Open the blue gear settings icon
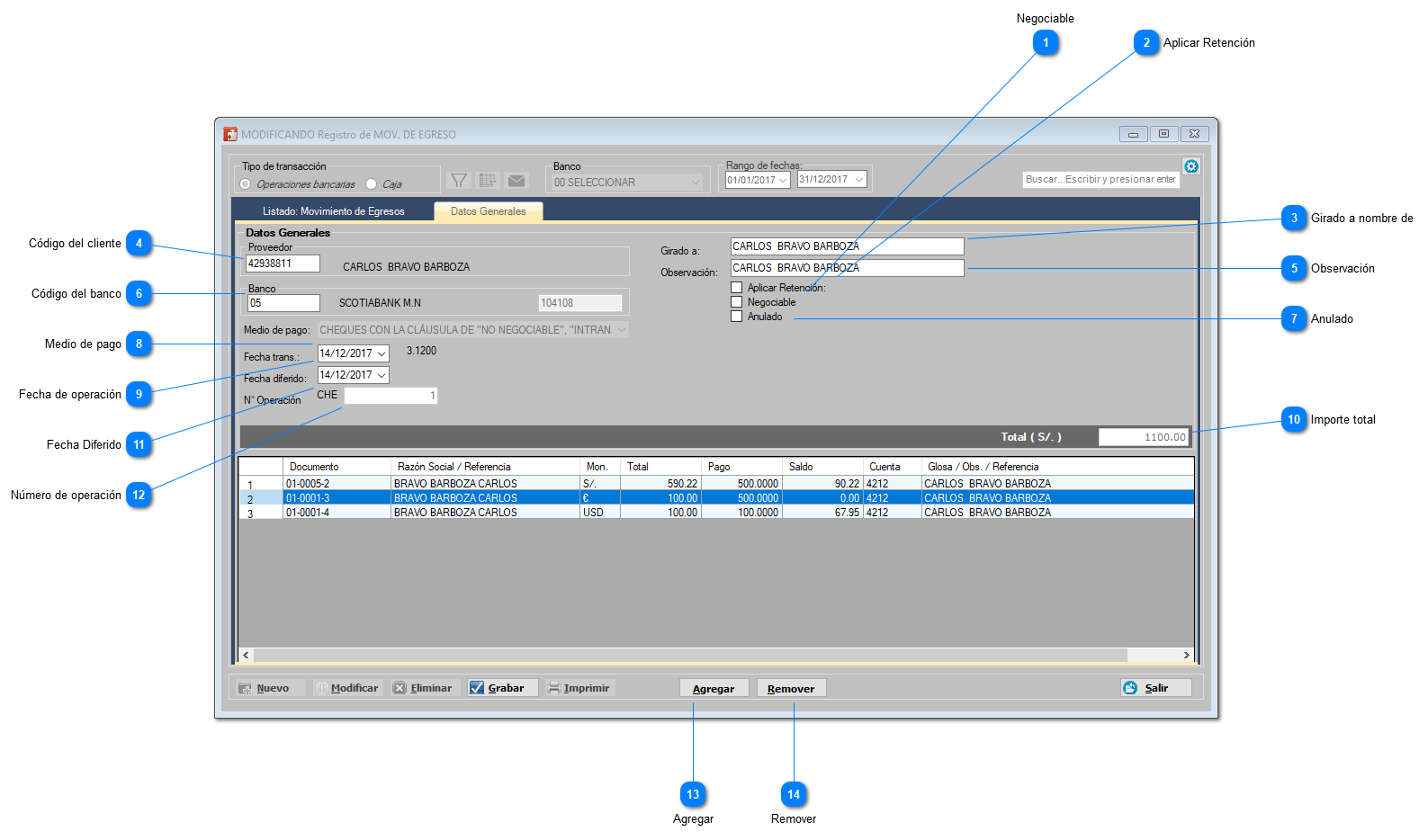Viewport: 1428px width, 840px height. (1191, 166)
